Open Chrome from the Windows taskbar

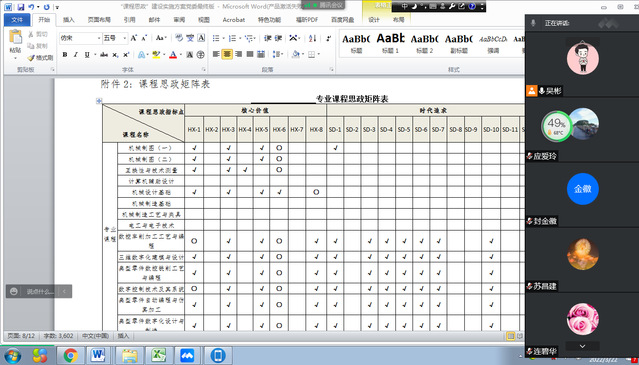coord(71,356)
